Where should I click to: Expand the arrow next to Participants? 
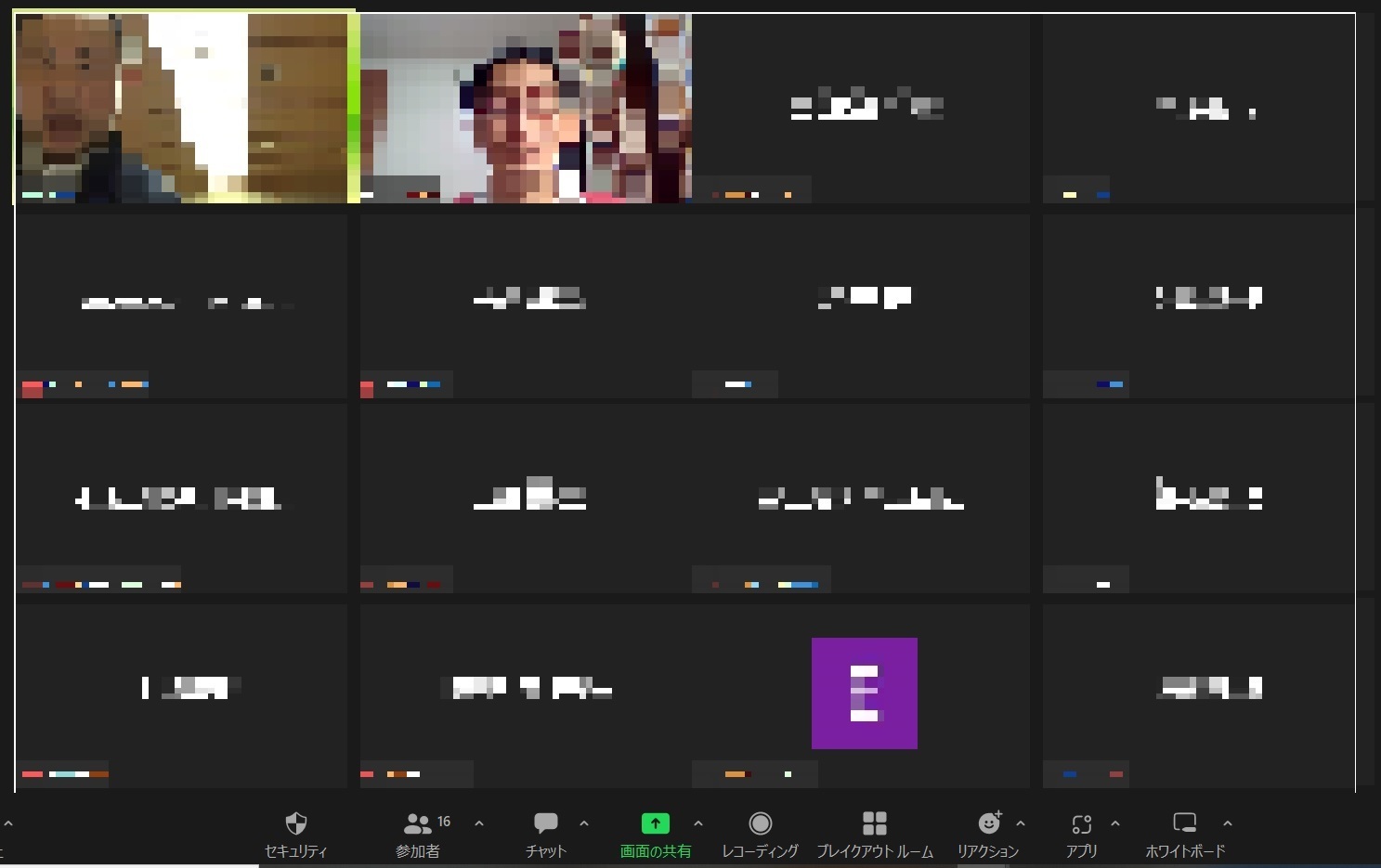(479, 823)
